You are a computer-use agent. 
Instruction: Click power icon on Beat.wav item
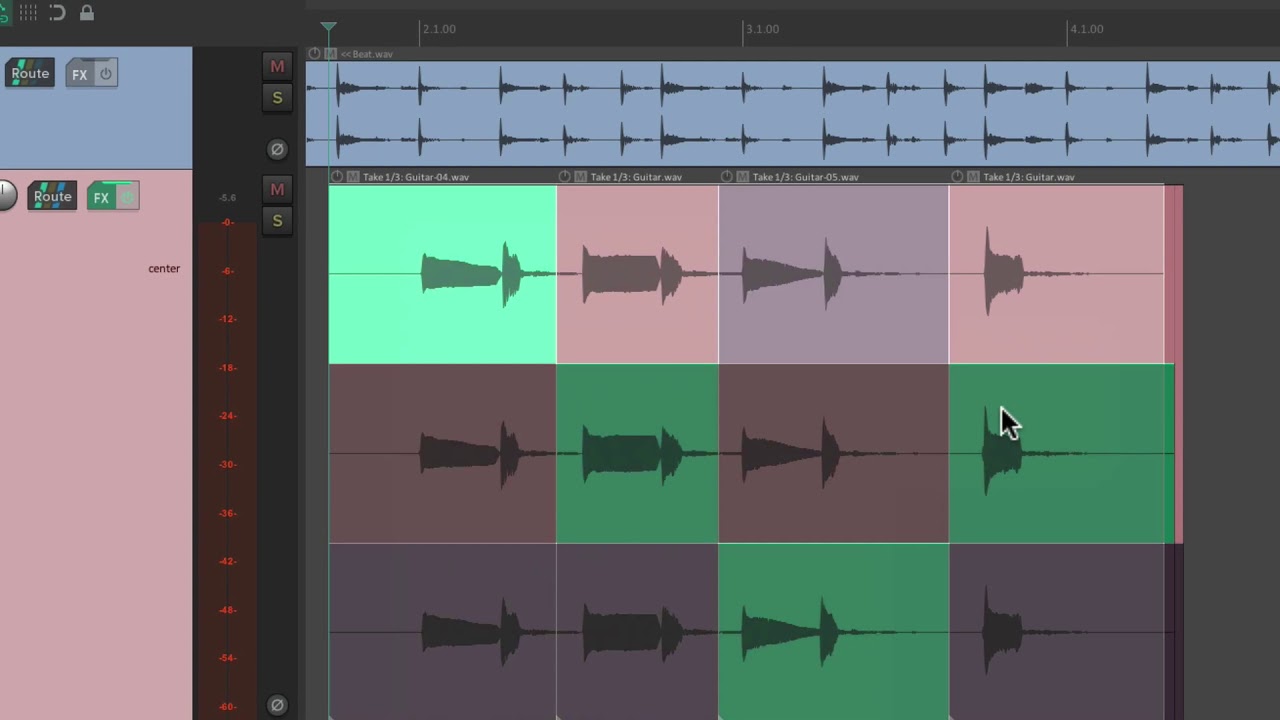click(314, 54)
